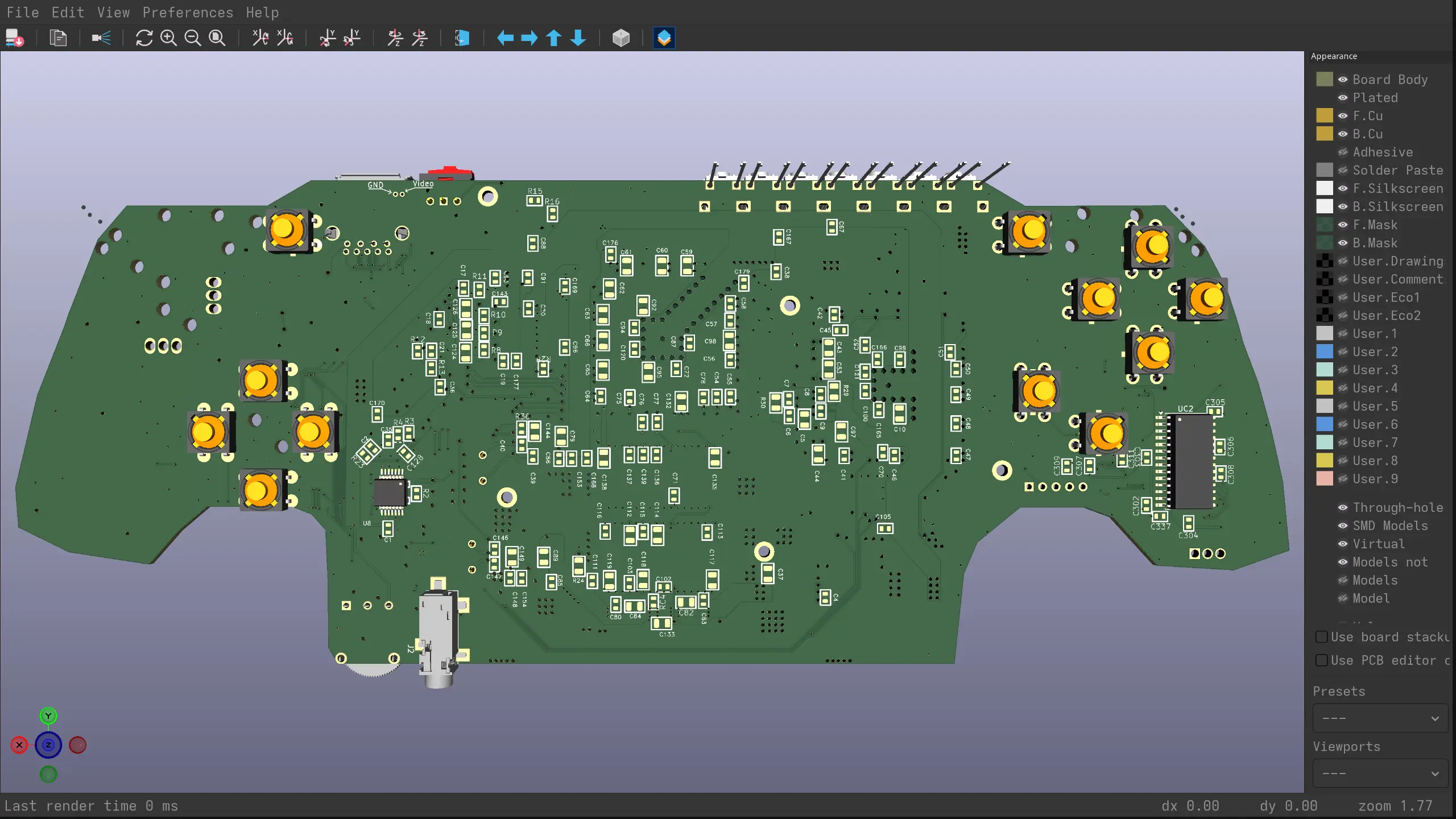This screenshot has height=819, width=1456.
Task: Hide the Plated layer
Action: click(x=1343, y=98)
